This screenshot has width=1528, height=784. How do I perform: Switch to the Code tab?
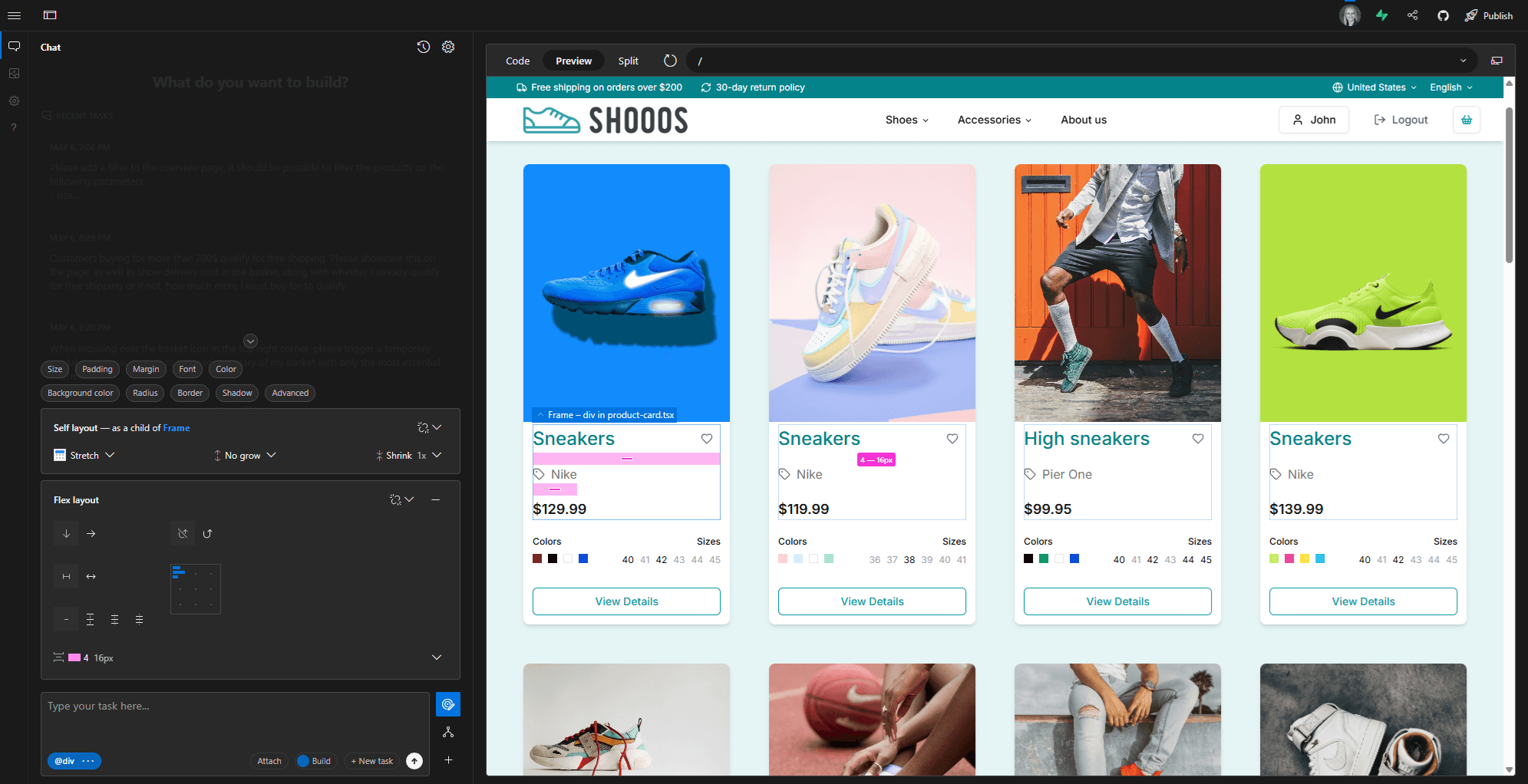pos(517,61)
